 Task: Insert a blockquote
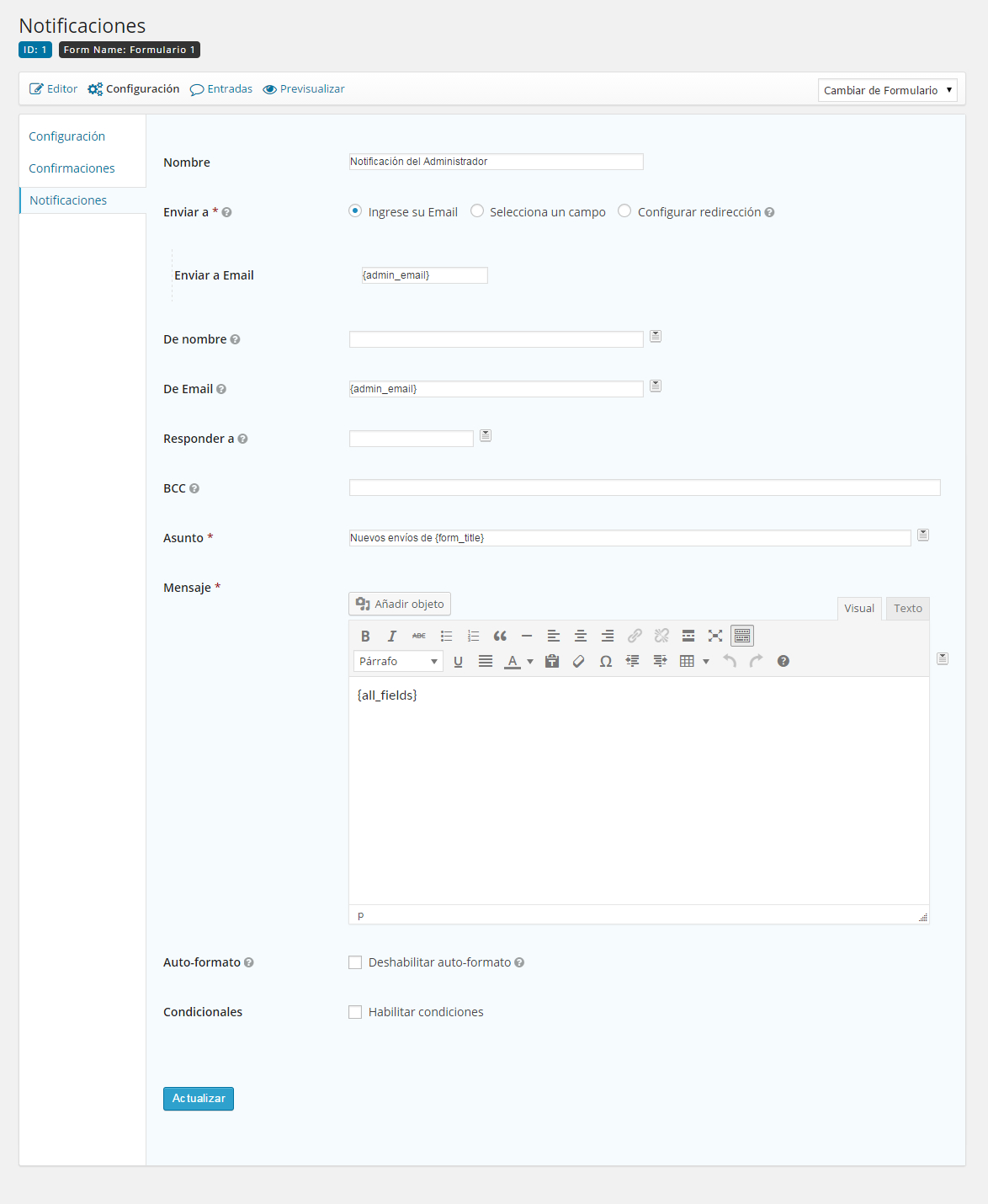click(x=500, y=636)
